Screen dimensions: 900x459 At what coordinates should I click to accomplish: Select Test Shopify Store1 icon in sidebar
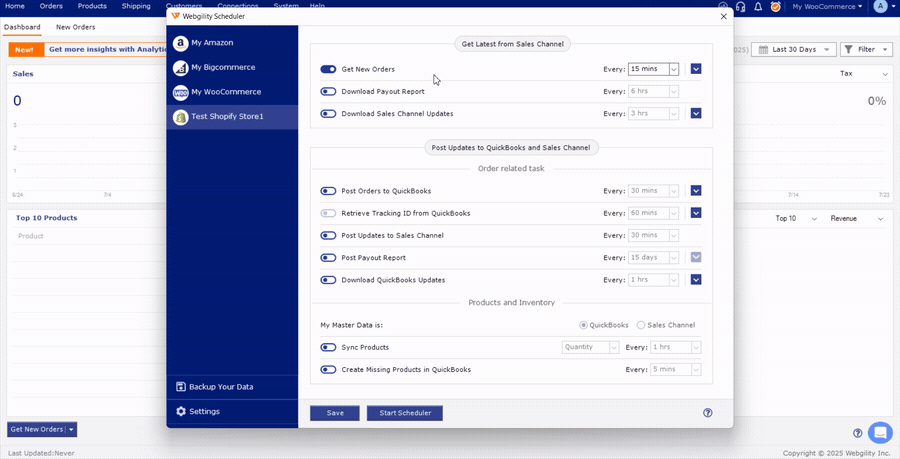coord(180,117)
